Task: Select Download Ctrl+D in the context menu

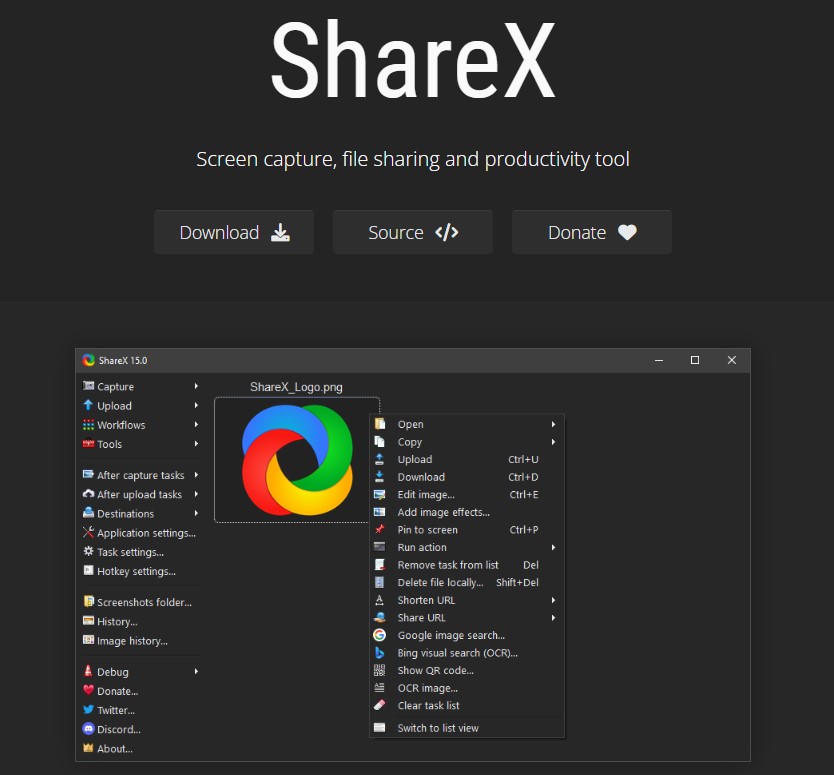Action: (x=466, y=477)
